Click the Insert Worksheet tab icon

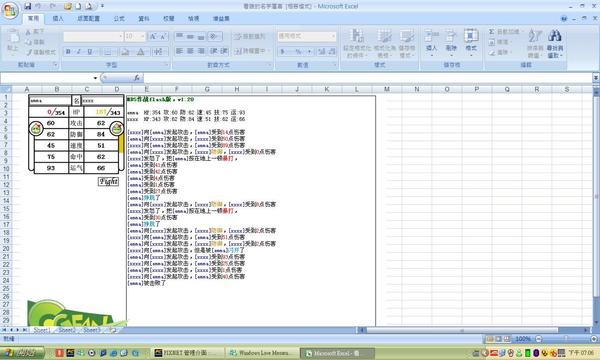(112, 329)
